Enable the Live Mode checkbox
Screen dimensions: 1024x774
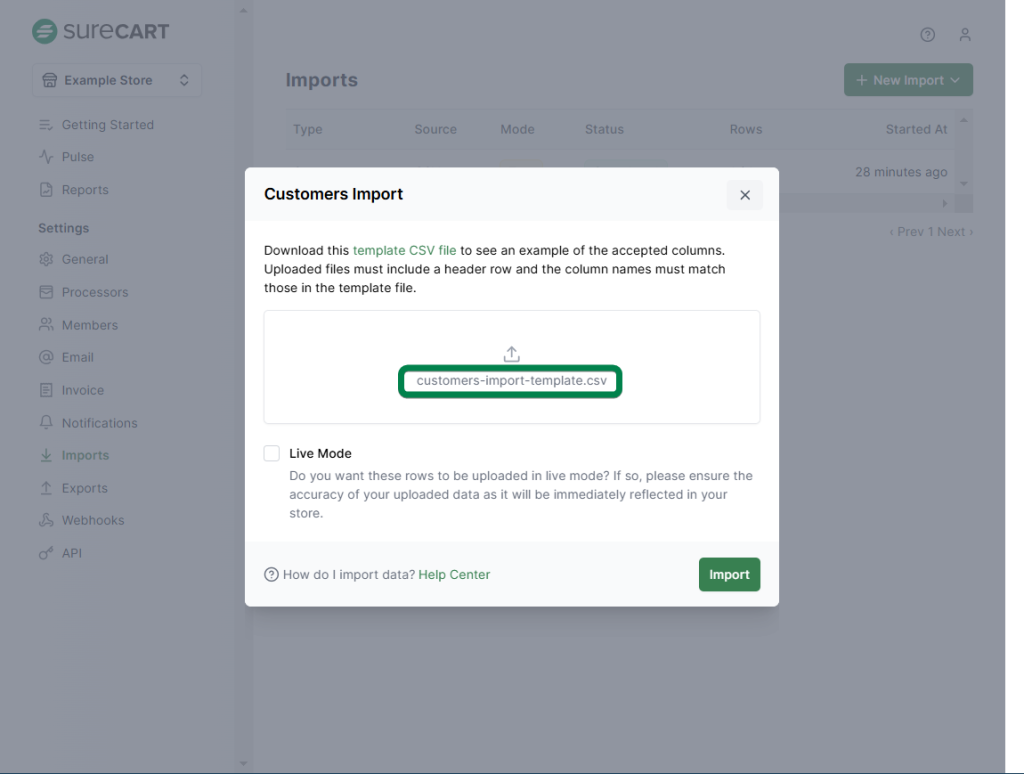[272, 453]
